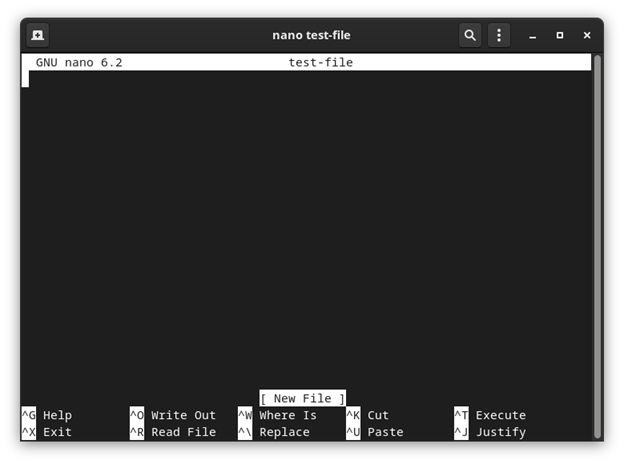This screenshot has width=624, height=464.
Task: Close the nano test-file terminal window
Action: click(x=587, y=35)
